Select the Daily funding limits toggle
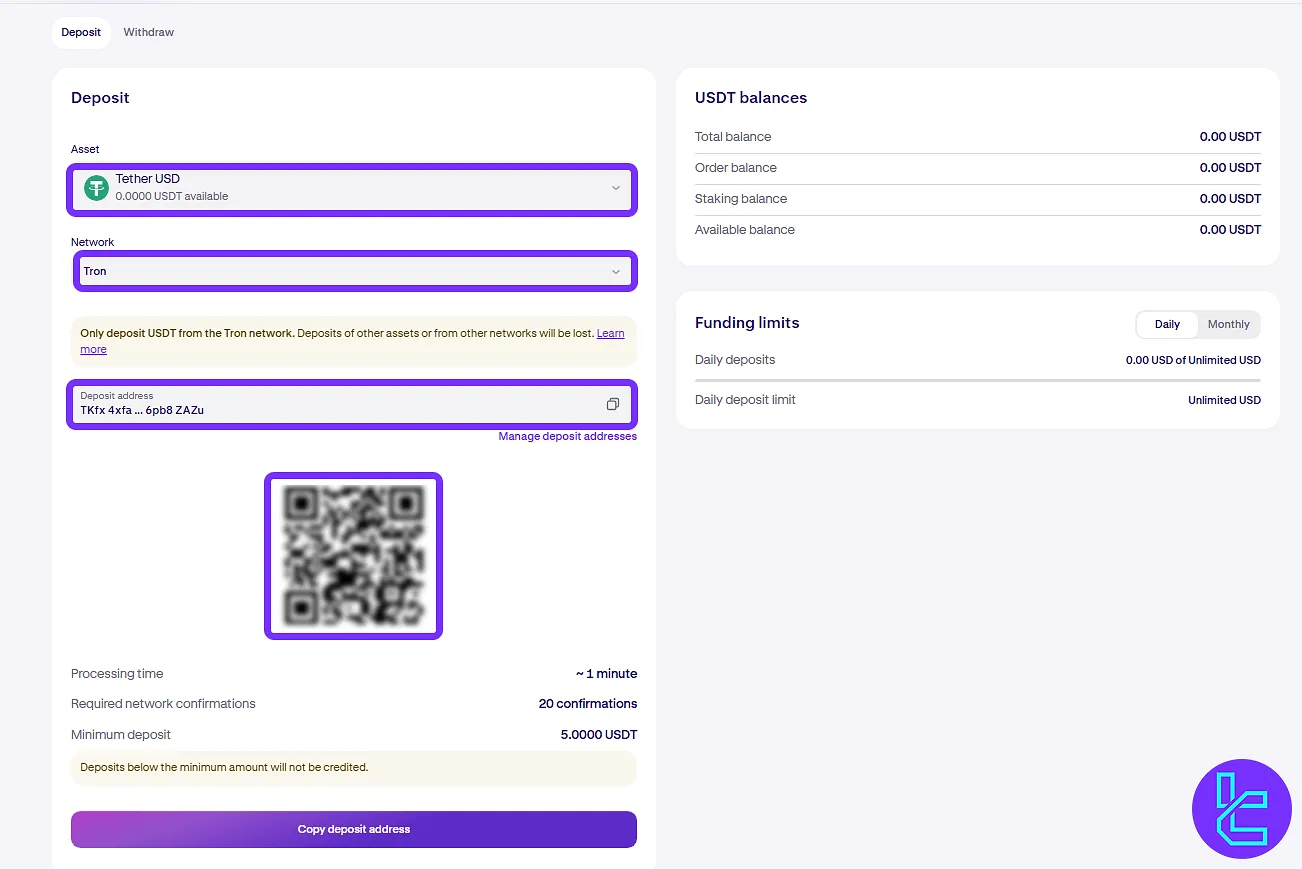 tap(1167, 324)
